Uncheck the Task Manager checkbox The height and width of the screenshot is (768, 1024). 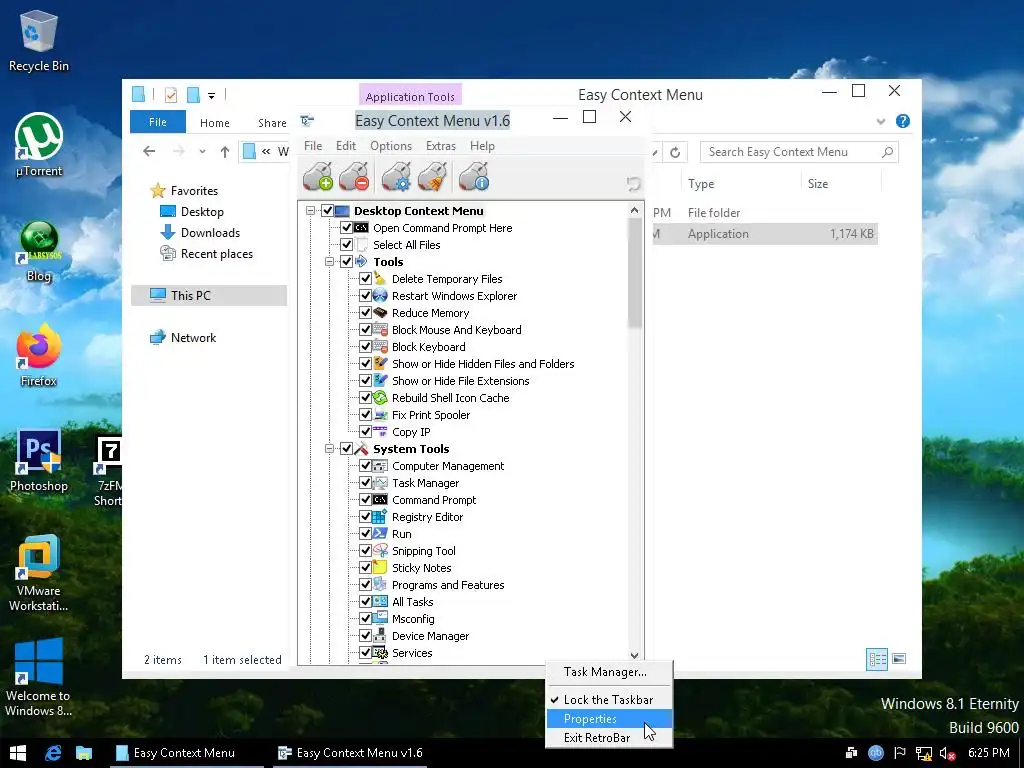[366, 483]
